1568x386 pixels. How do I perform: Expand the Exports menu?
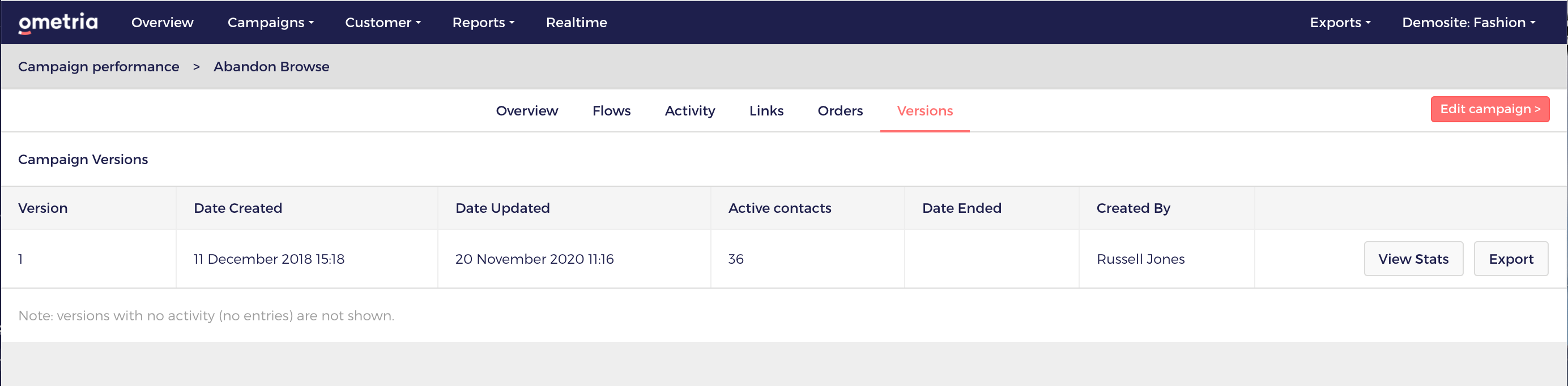(1340, 23)
